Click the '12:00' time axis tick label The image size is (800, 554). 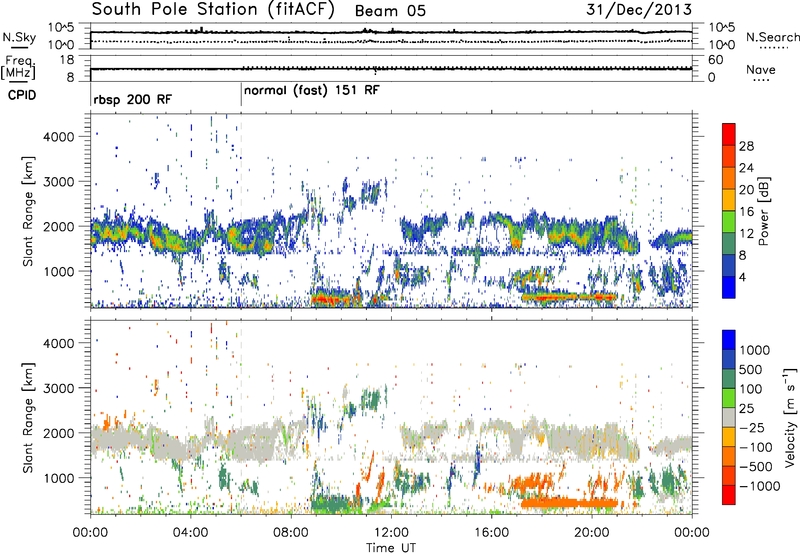click(x=391, y=533)
